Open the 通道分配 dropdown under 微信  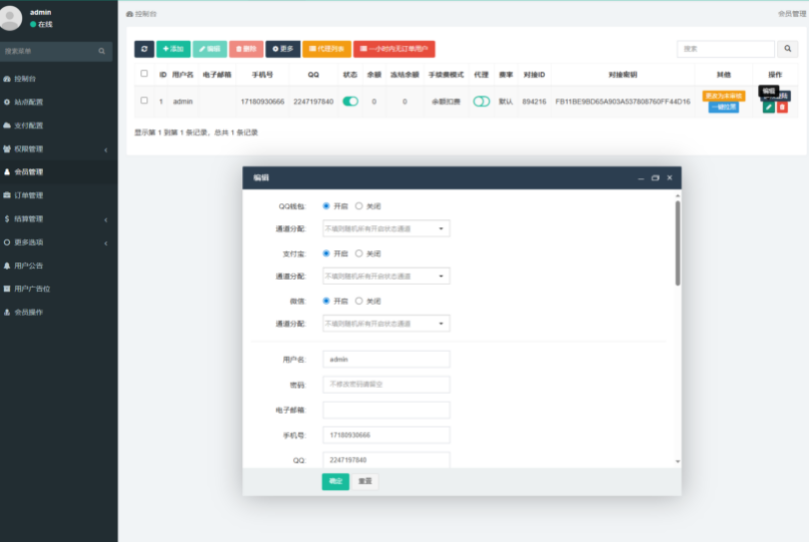(386, 324)
